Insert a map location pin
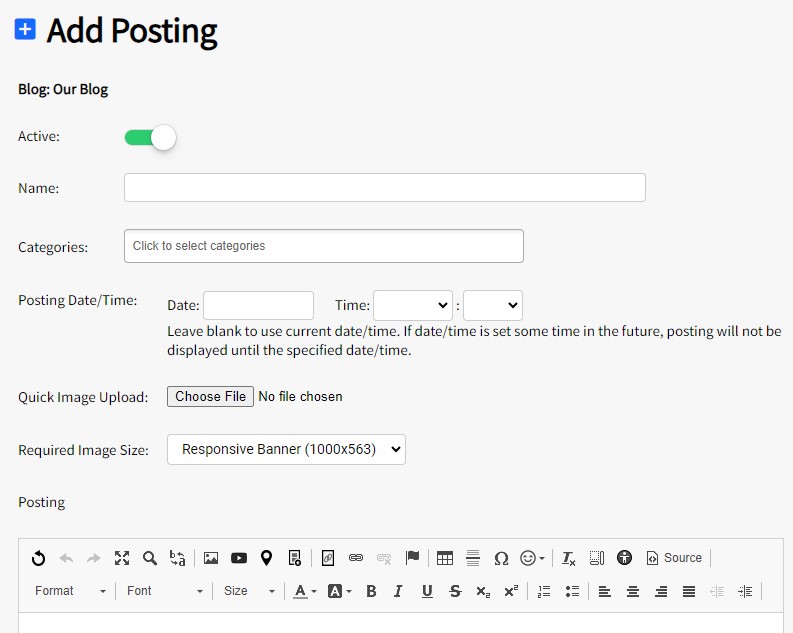This screenshot has height=633, width=793. 267,558
